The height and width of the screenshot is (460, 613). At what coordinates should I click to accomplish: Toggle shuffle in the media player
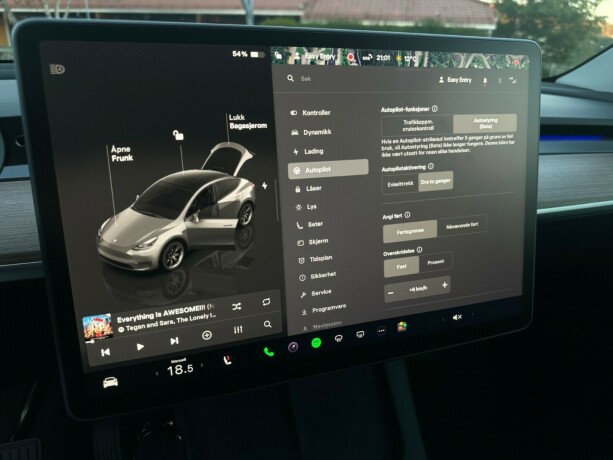tap(237, 307)
